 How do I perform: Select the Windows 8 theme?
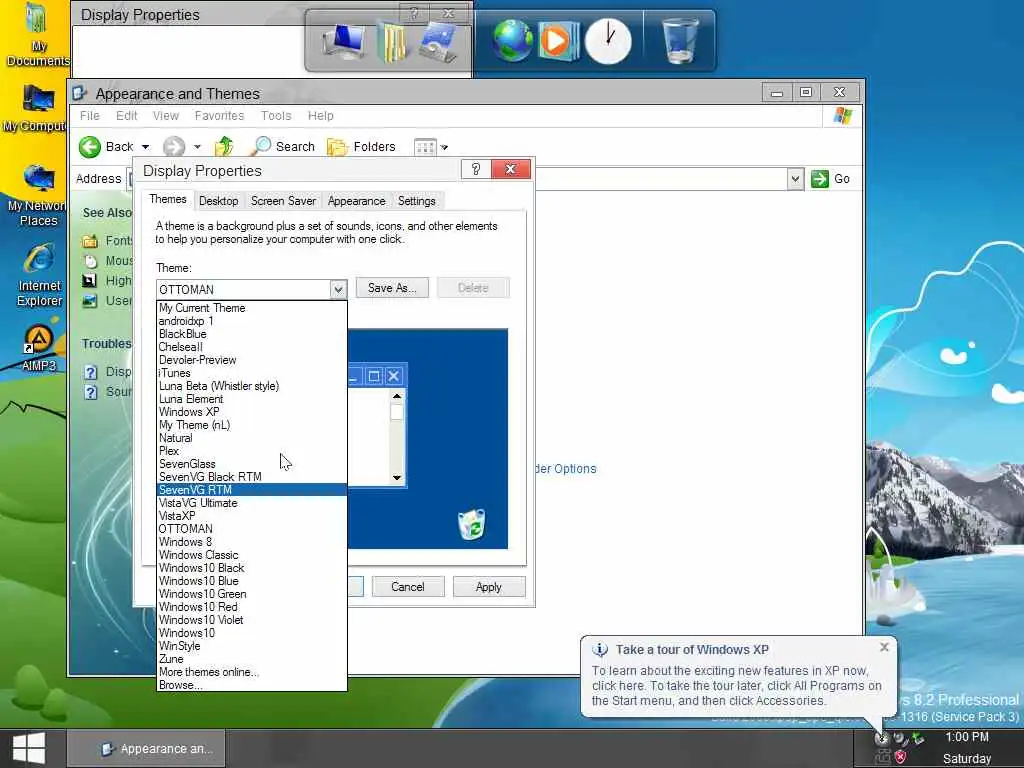coord(252,542)
